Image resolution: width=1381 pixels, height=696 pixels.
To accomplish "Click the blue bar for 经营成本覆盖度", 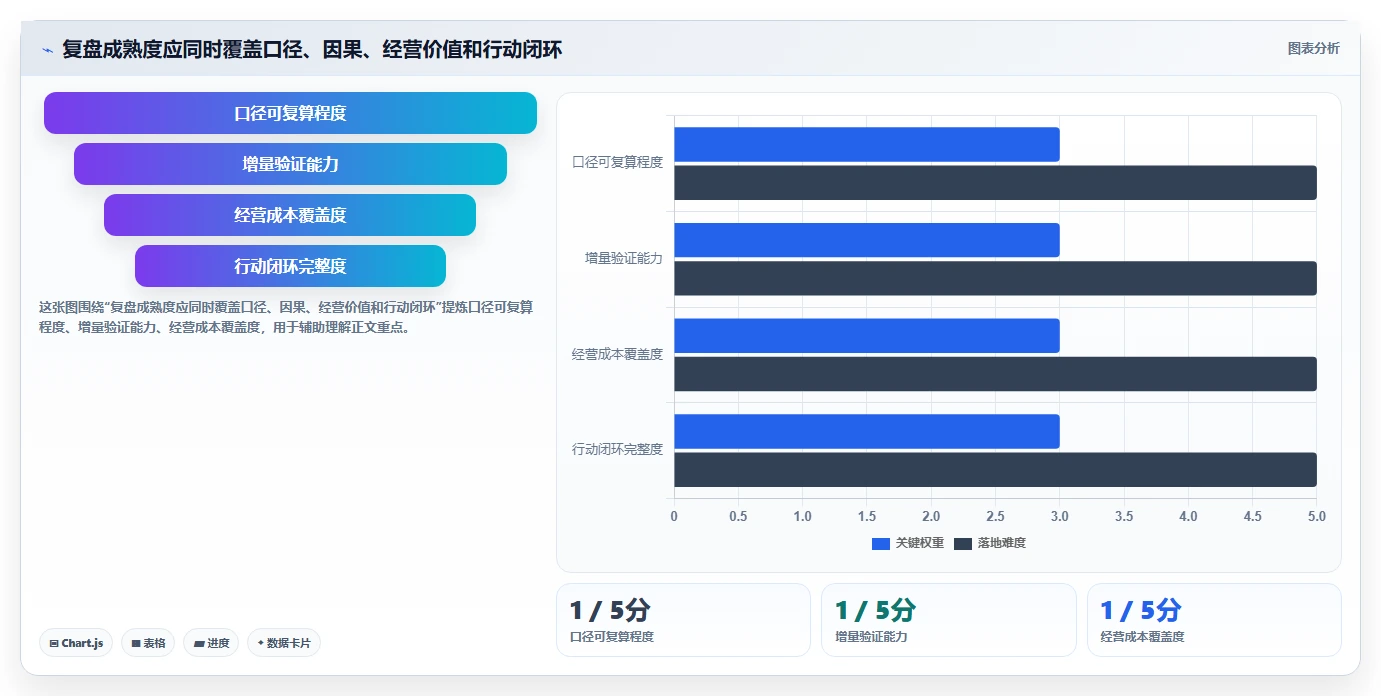I will click(867, 336).
